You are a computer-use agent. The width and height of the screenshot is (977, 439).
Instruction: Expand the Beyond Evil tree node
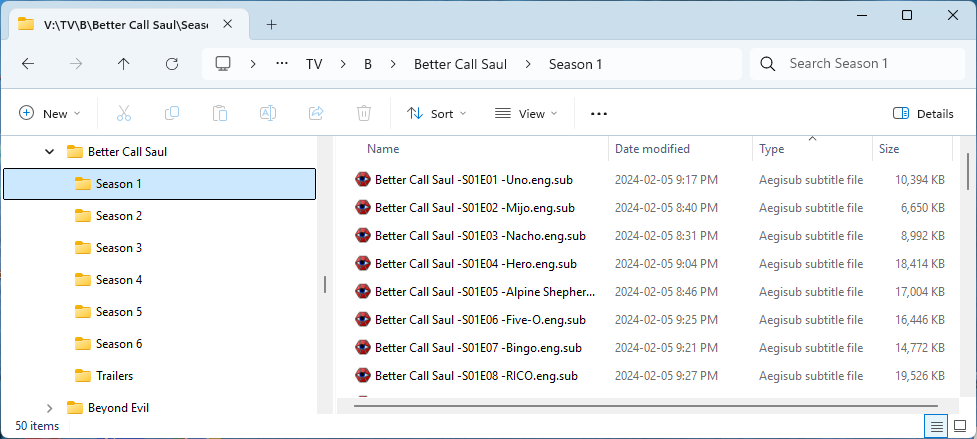pos(50,408)
